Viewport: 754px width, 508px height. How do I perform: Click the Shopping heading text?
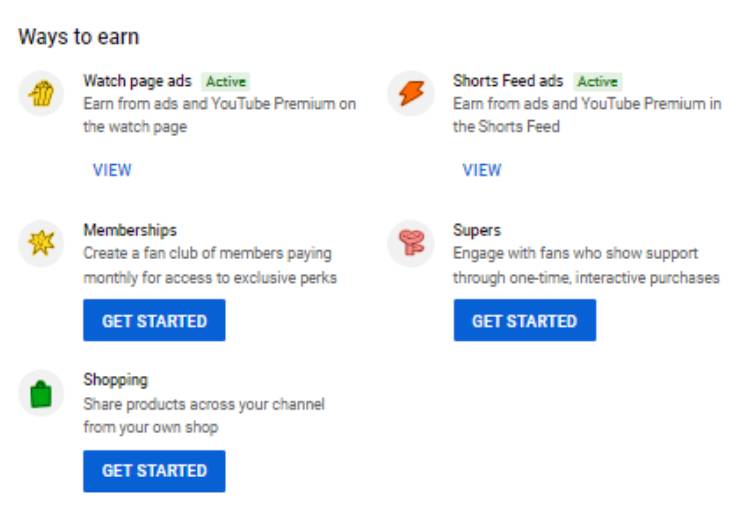[115, 380]
